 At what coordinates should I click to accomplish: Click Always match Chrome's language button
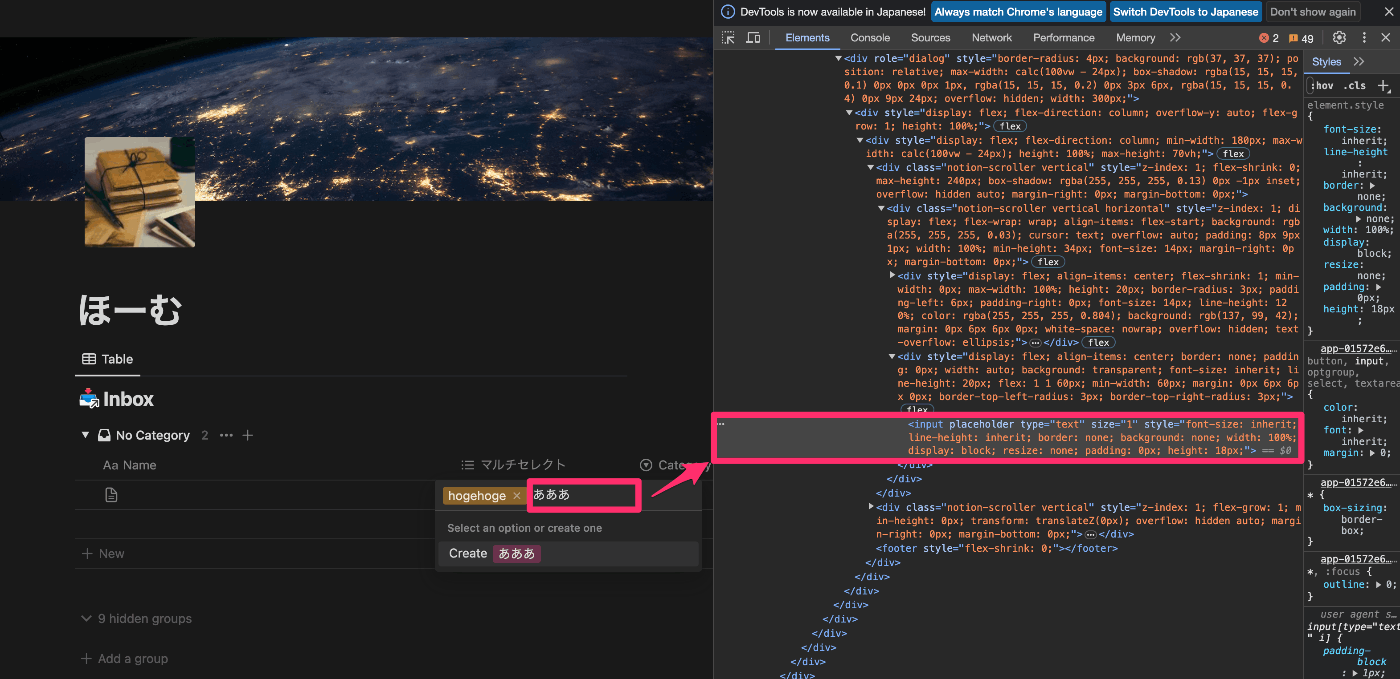click(1018, 12)
